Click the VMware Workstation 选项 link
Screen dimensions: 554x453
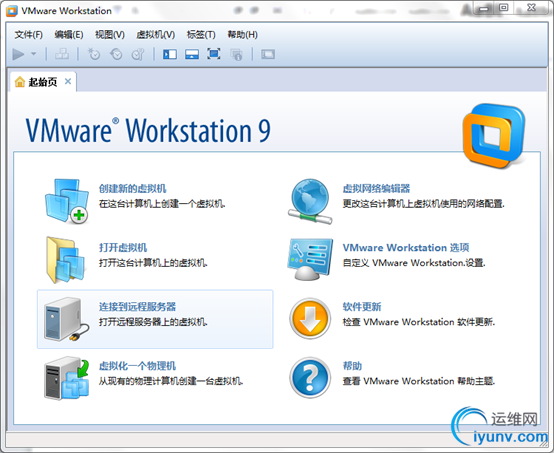pos(406,247)
